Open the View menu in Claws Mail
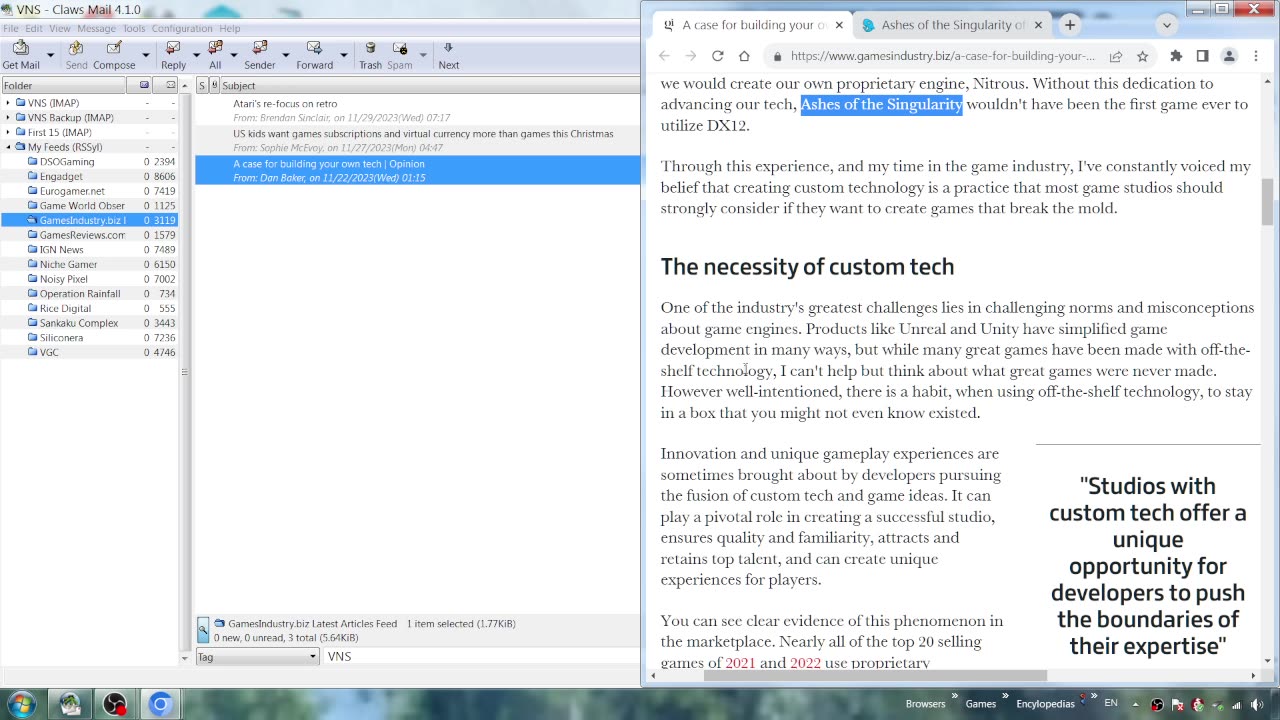1280x720 pixels. (x=60, y=28)
